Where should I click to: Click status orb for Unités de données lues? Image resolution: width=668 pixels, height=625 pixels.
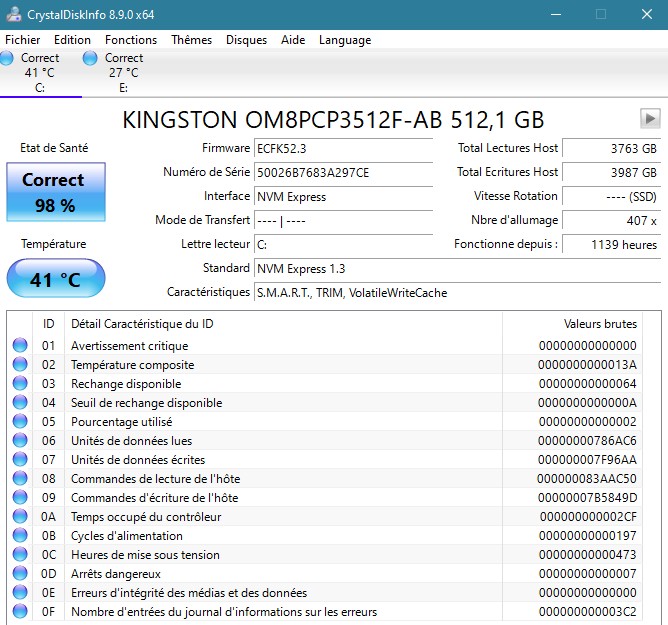20,440
